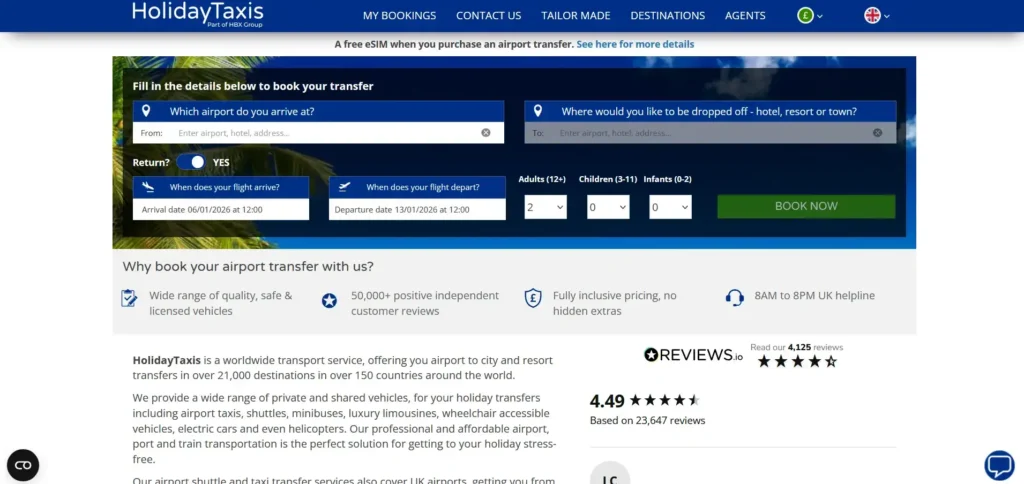Pick the arrival date 06/01/2026 field
1024x484 pixels.
(221, 210)
